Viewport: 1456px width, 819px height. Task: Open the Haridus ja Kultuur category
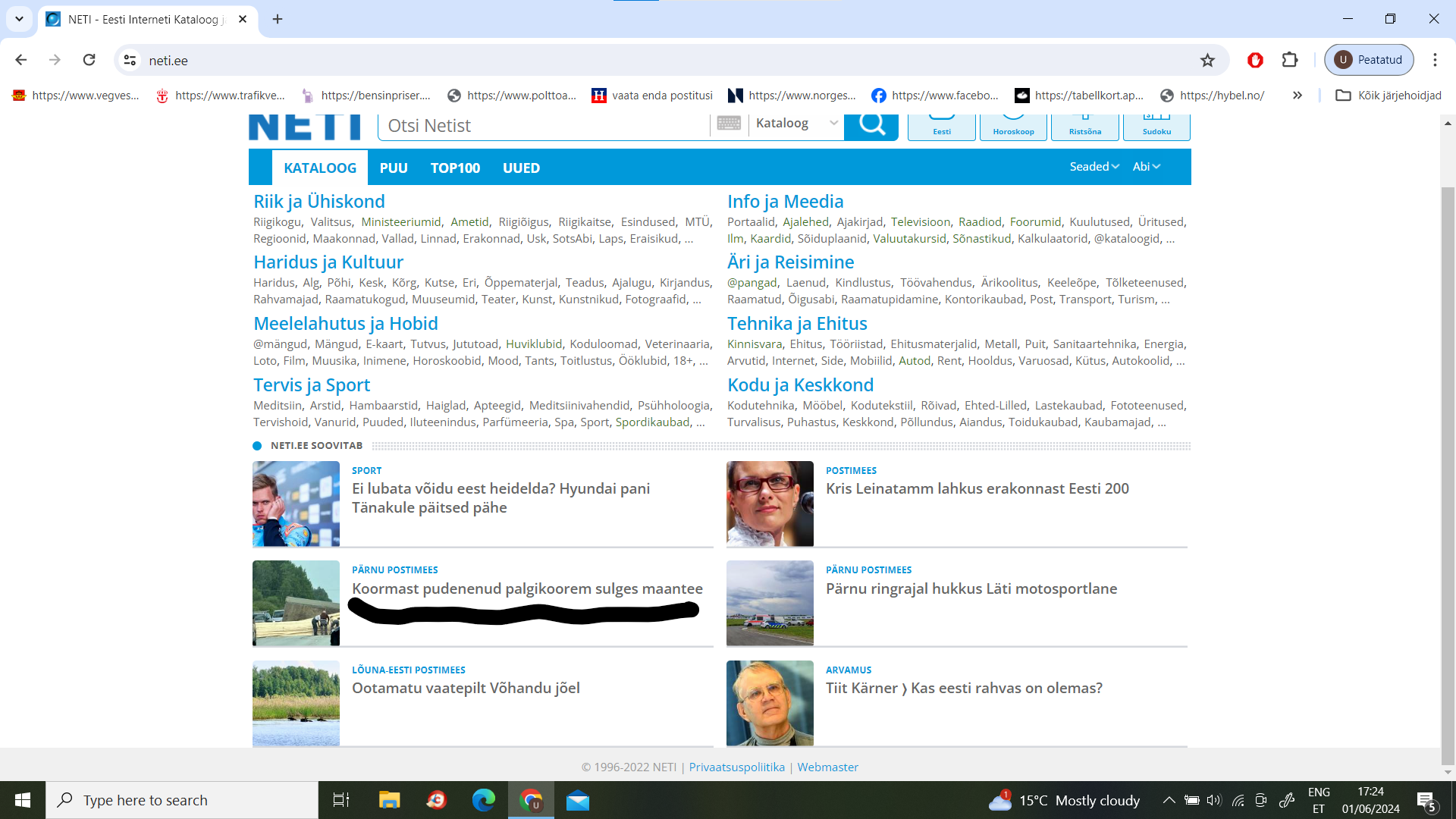coord(328,262)
